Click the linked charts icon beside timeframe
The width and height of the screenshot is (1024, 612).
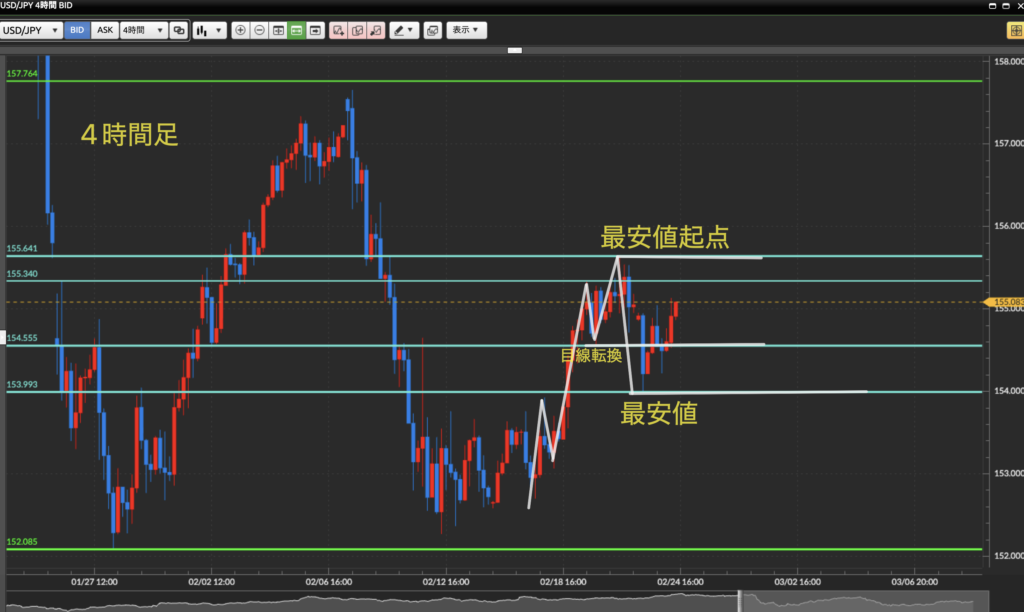coord(178,31)
